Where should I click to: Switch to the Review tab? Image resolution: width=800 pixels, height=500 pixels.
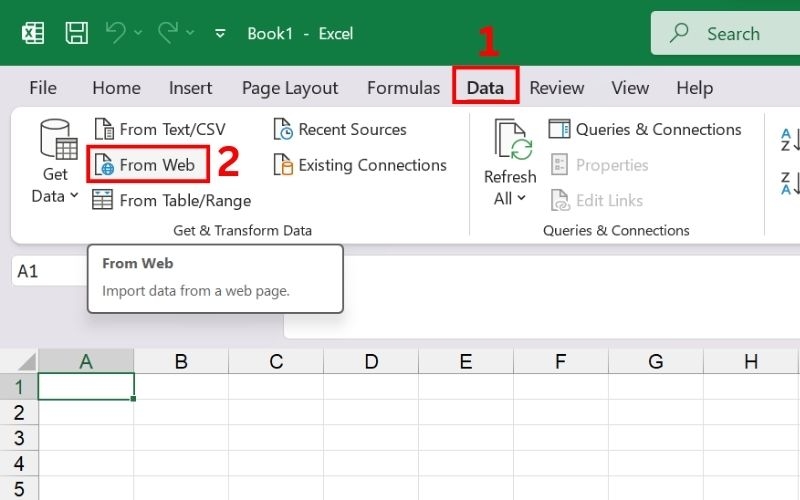click(557, 88)
